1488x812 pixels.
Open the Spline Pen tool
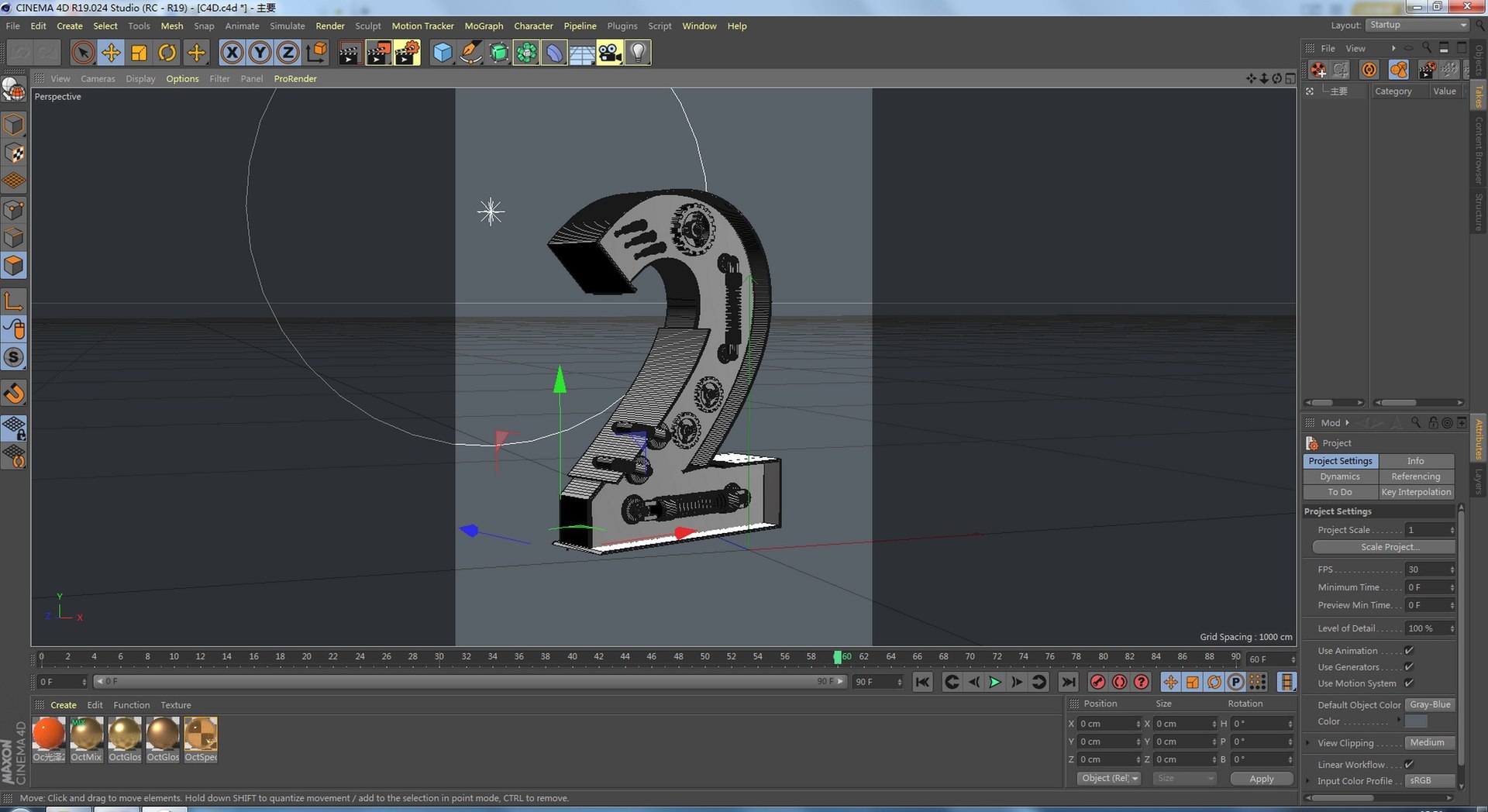pos(470,53)
